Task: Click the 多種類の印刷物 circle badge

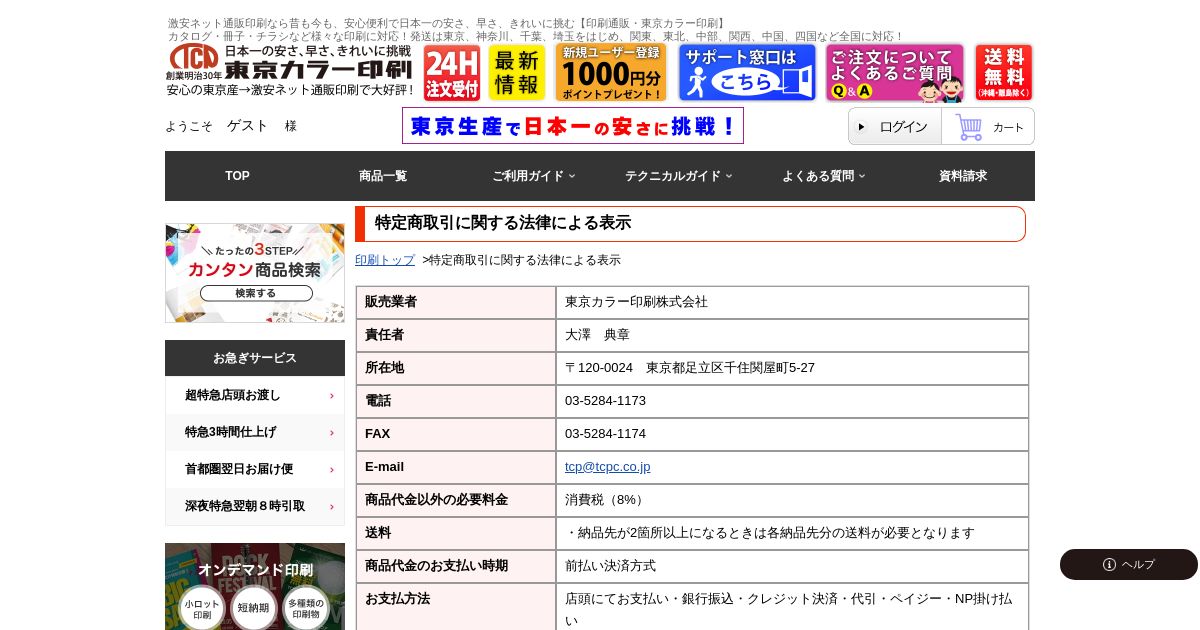Action: (306, 608)
